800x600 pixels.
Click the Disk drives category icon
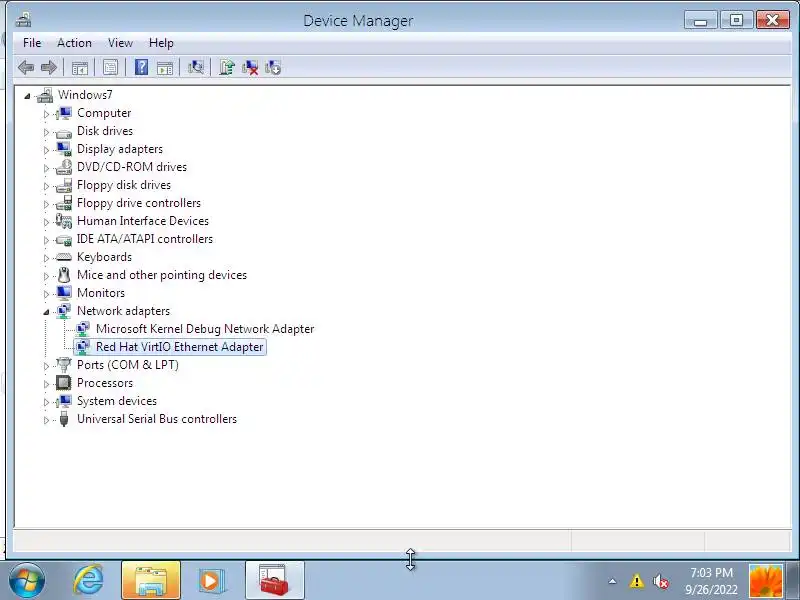[x=64, y=132]
